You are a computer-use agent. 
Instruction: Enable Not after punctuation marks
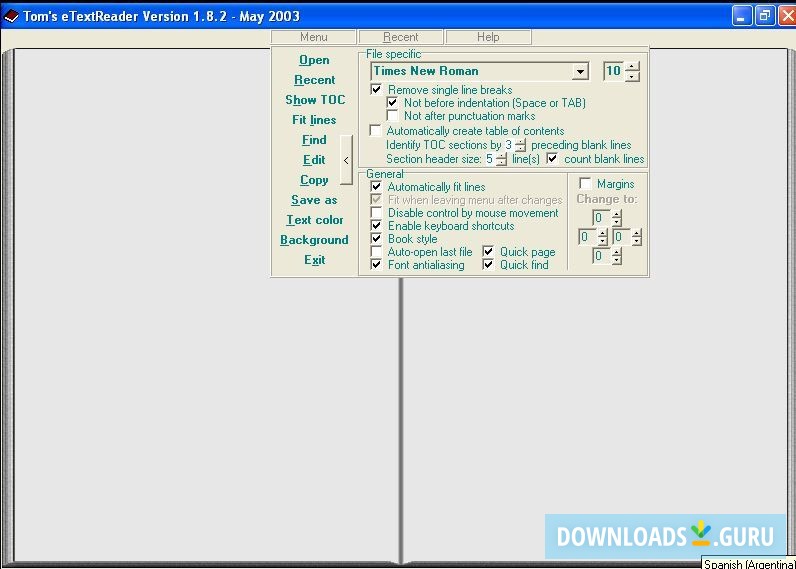[x=392, y=116]
